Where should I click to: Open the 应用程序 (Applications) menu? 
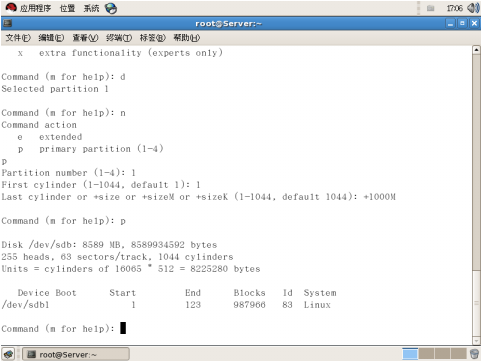point(35,8)
